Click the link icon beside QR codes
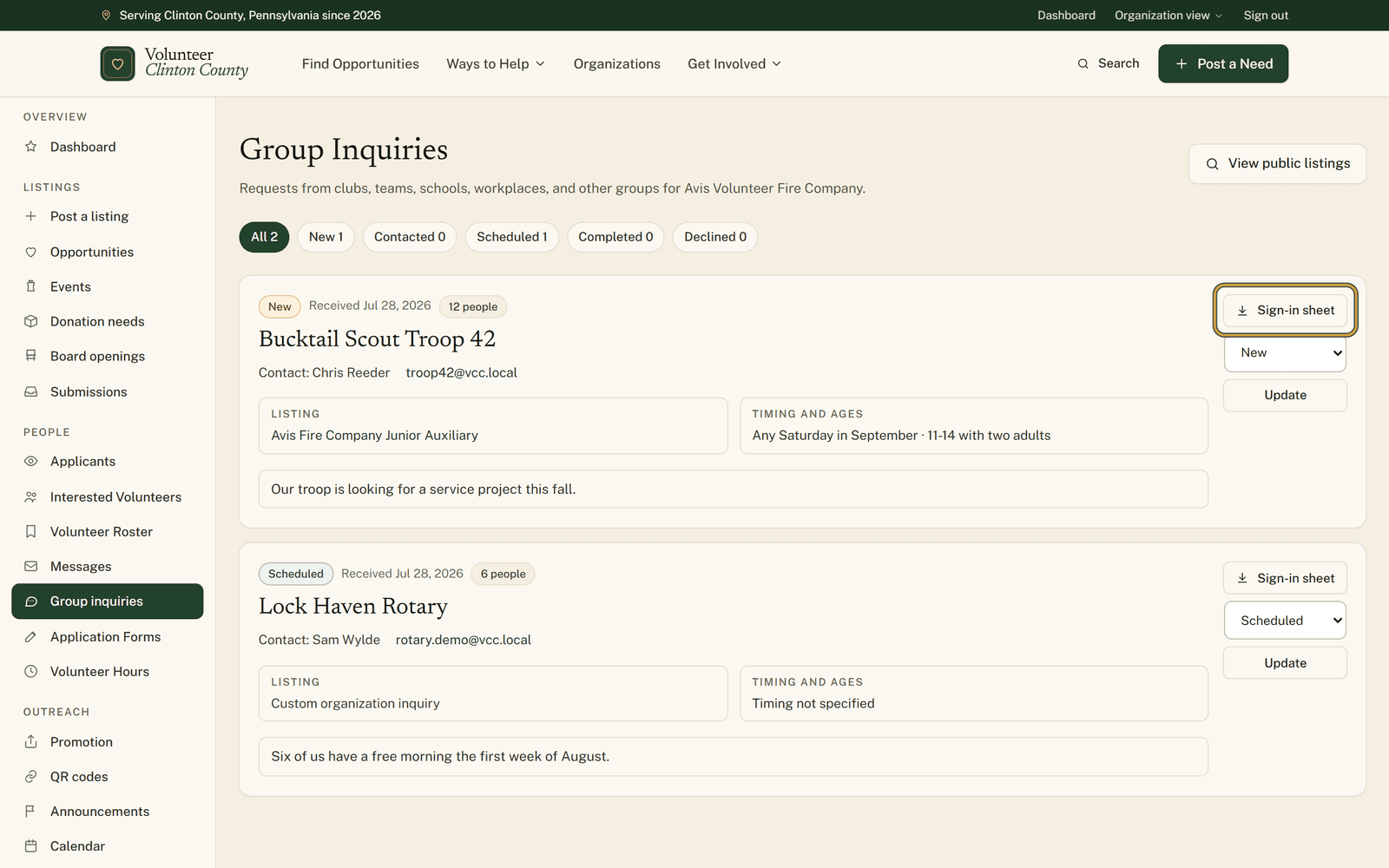The height and width of the screenshot is (868, 1389). (x=31, y=776)
